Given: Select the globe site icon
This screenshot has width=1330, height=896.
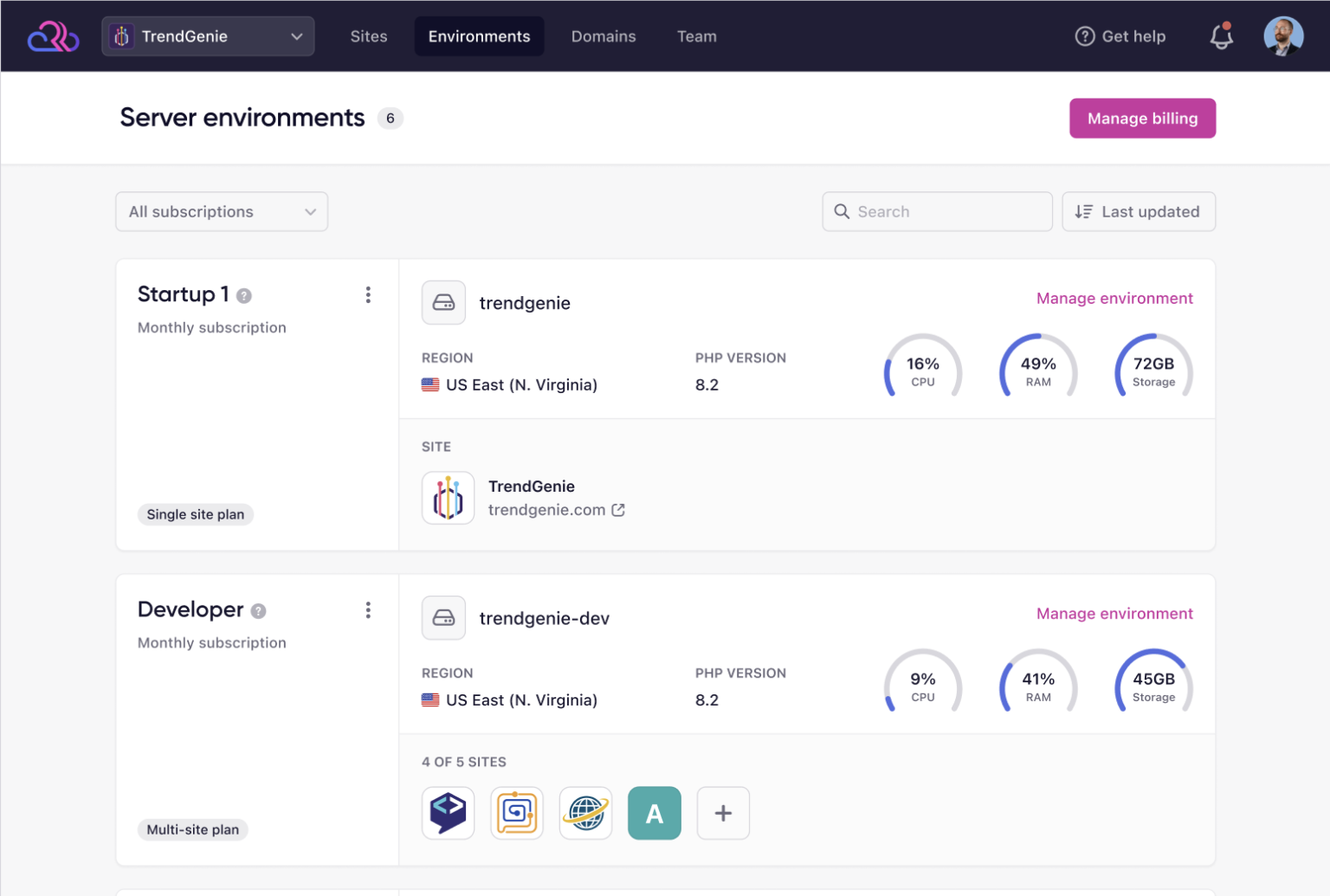Looking at the screenshot, I should [x=585, y=813].
